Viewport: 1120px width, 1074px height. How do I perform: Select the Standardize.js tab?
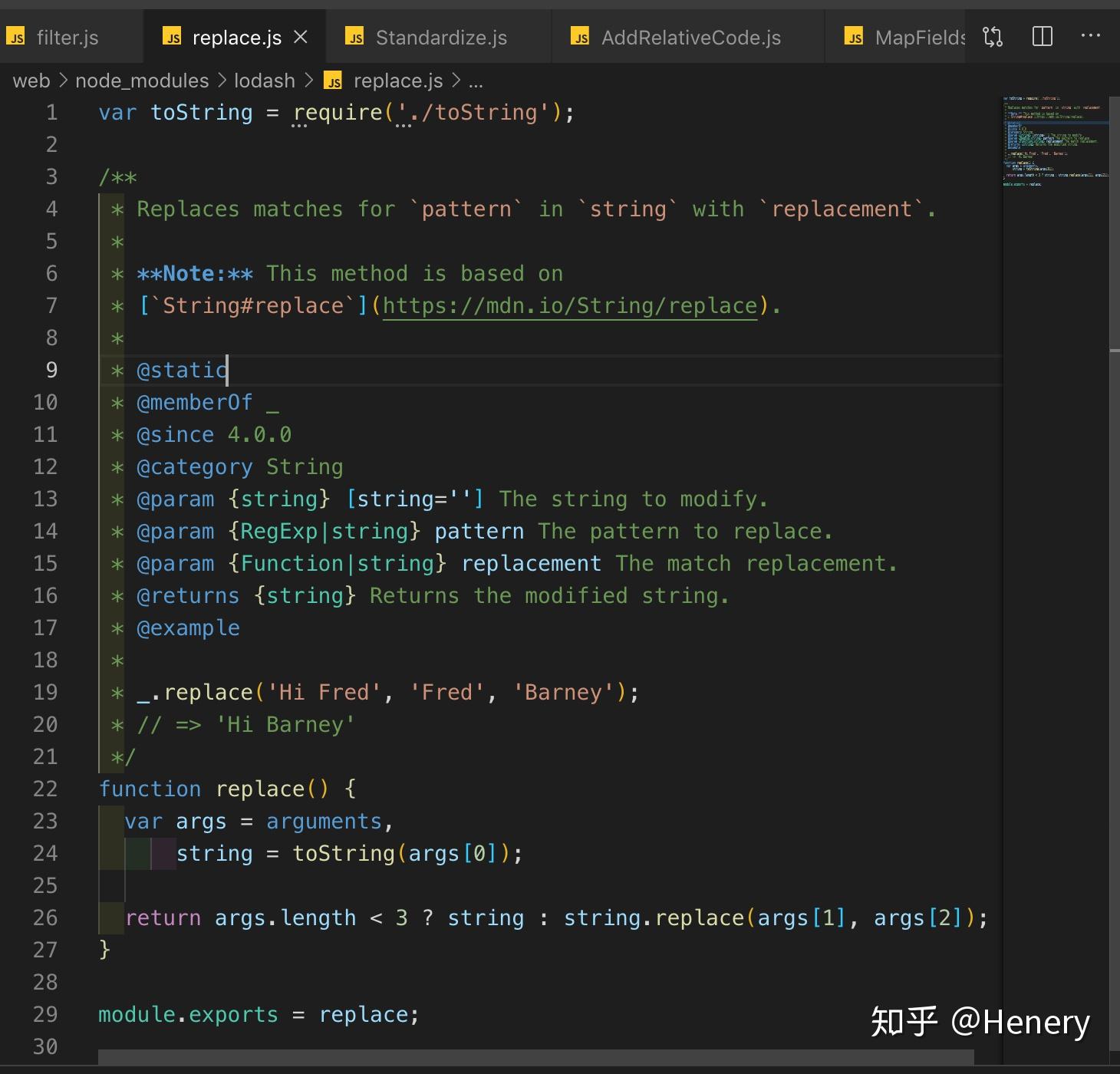[x=440, y=38]
